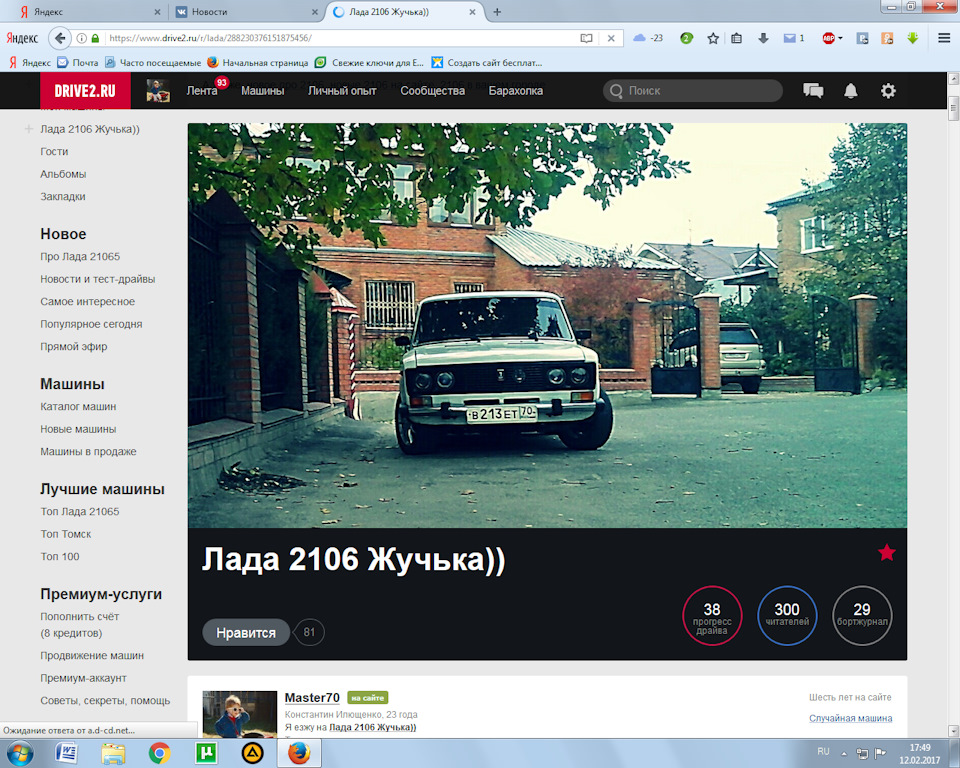Open Машины in the navigation bar
The height and width of the screenshot is (768, 960).
pyautogui.click(x=263, y=91)
